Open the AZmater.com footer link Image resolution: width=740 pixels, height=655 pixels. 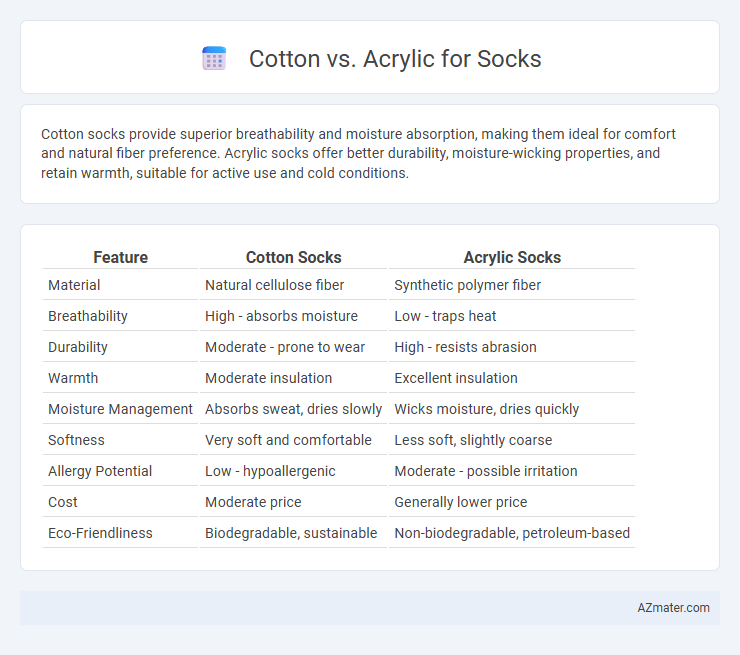673,608
